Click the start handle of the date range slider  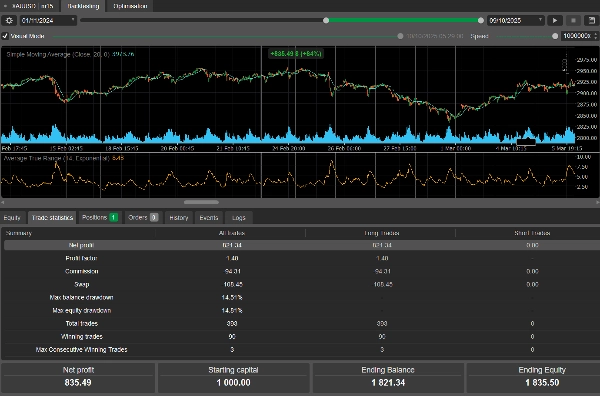[x=326, y=20]
